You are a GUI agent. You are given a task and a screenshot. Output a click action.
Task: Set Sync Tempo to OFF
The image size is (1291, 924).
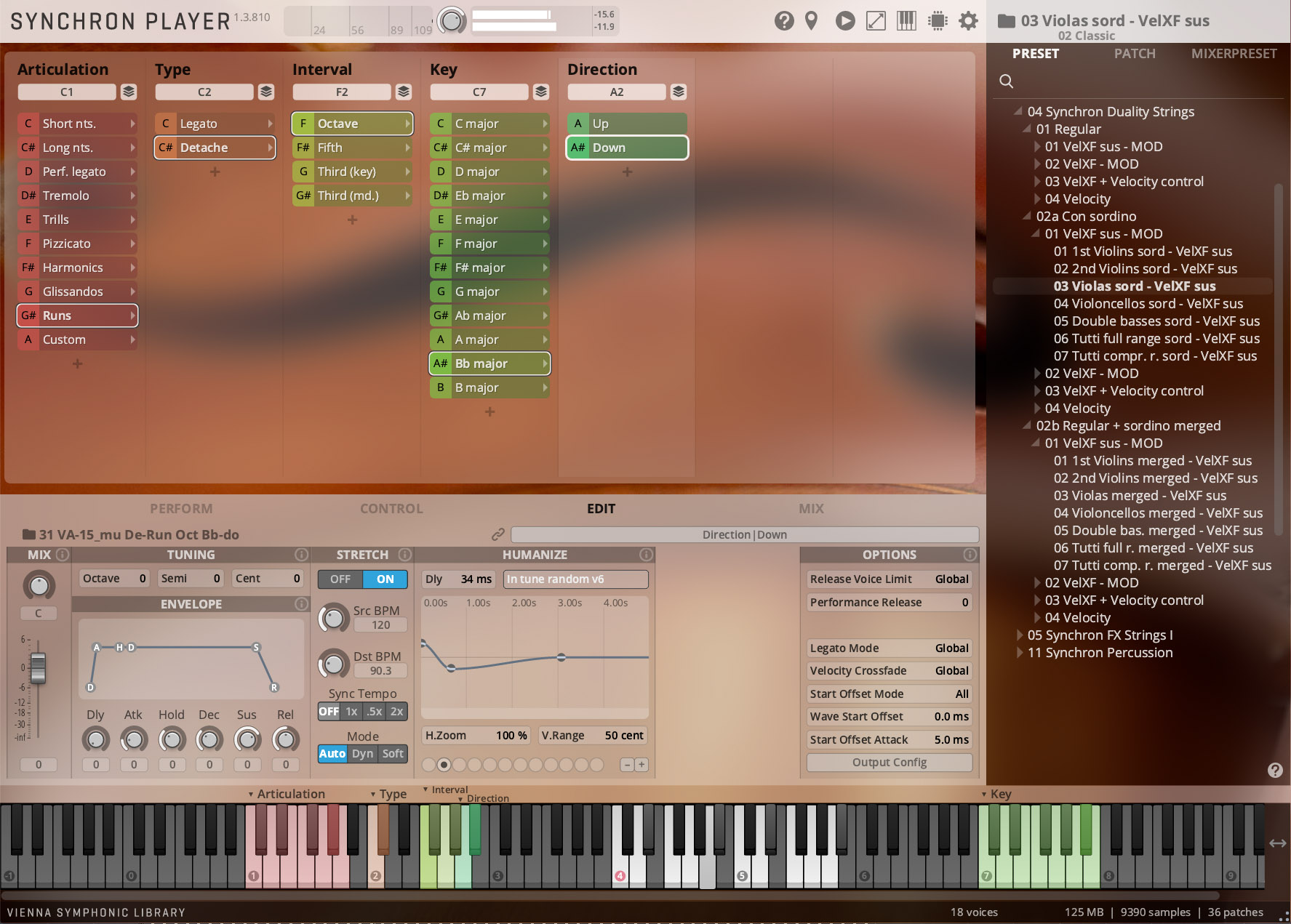coord(329,712)
